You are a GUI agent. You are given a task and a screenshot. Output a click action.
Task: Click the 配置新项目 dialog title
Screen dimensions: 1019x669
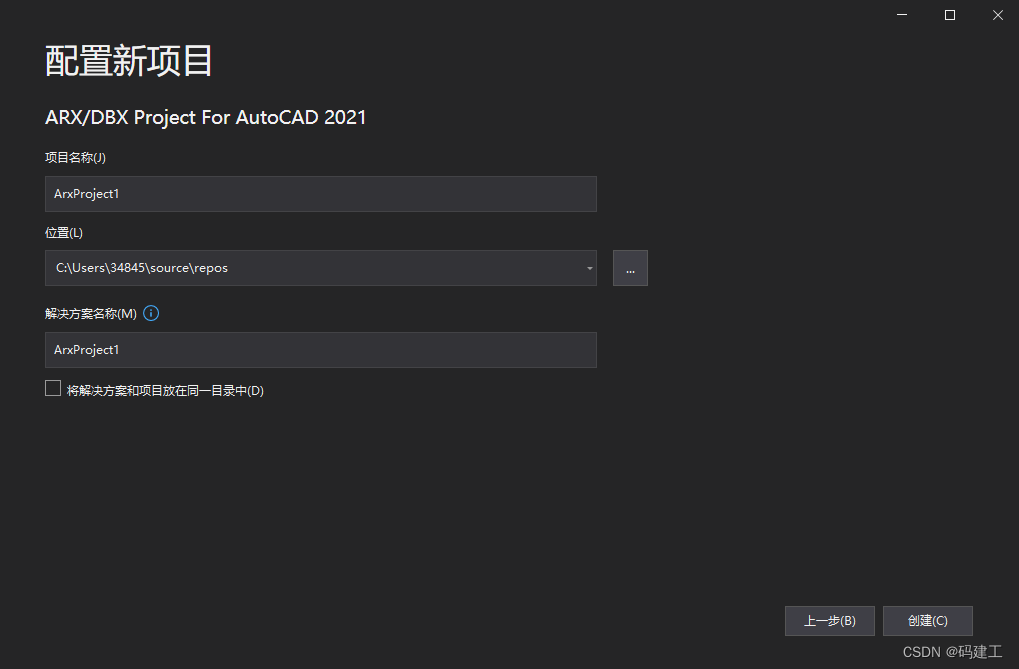pyautogui.click(x=128, y=61)
